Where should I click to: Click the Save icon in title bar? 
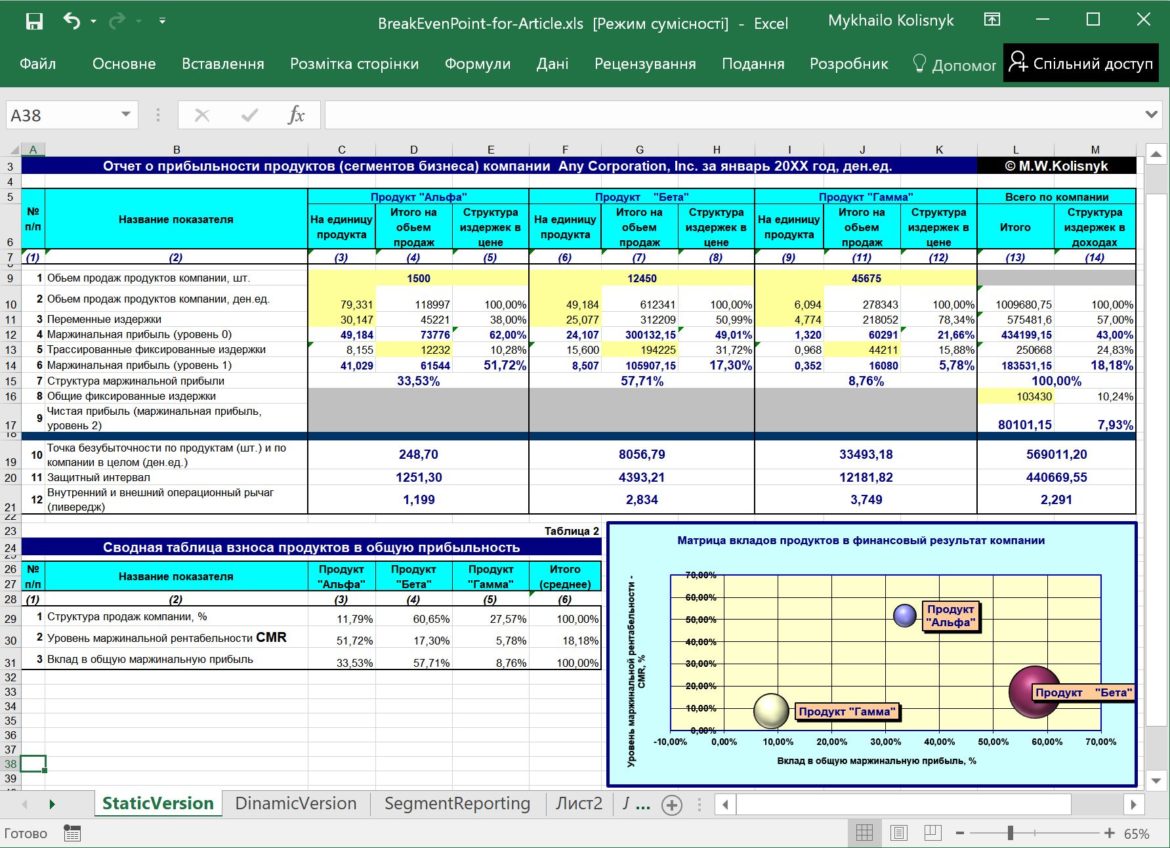tap(34, 22)
